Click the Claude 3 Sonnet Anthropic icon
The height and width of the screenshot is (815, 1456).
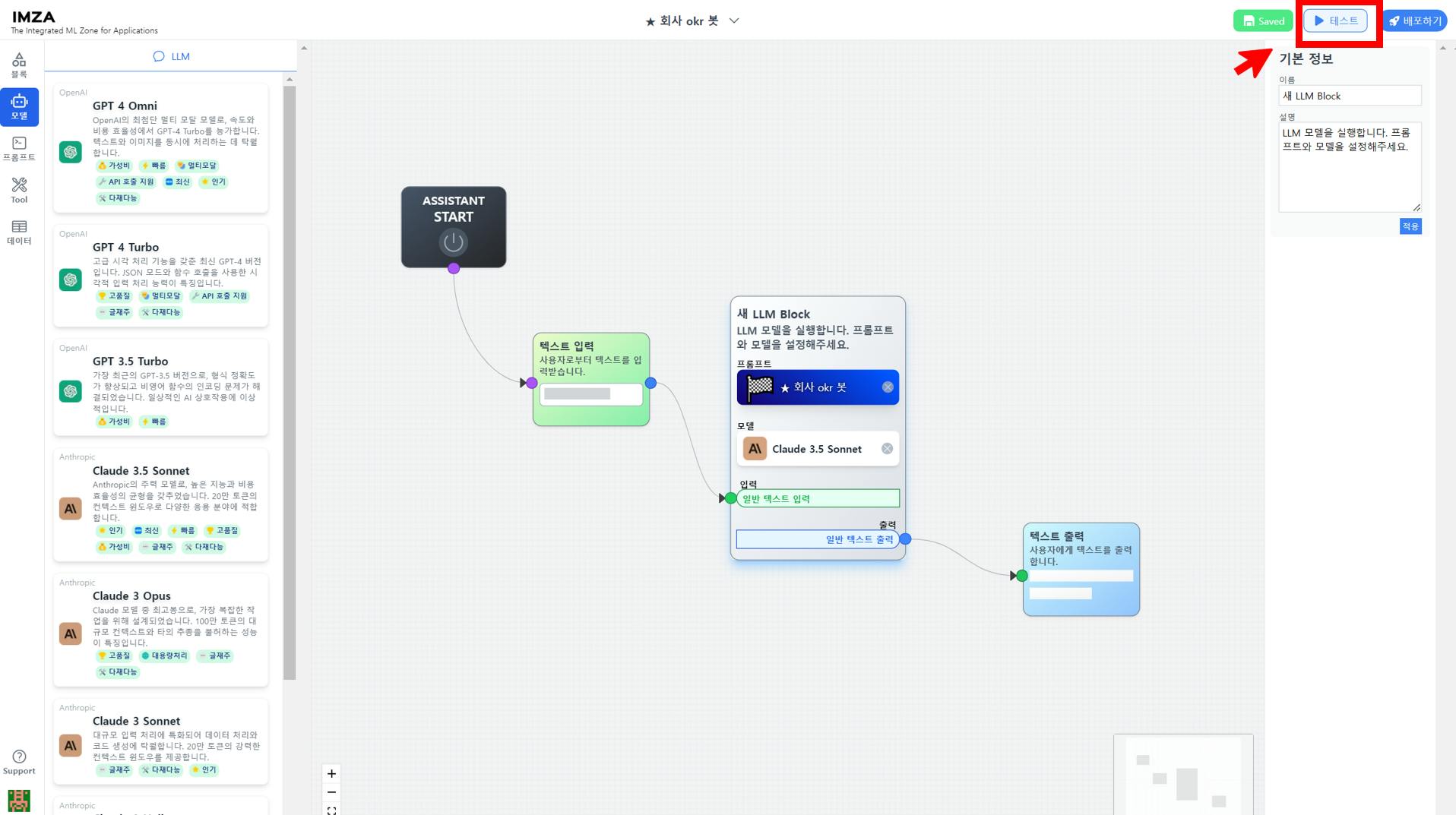(71, 745)
